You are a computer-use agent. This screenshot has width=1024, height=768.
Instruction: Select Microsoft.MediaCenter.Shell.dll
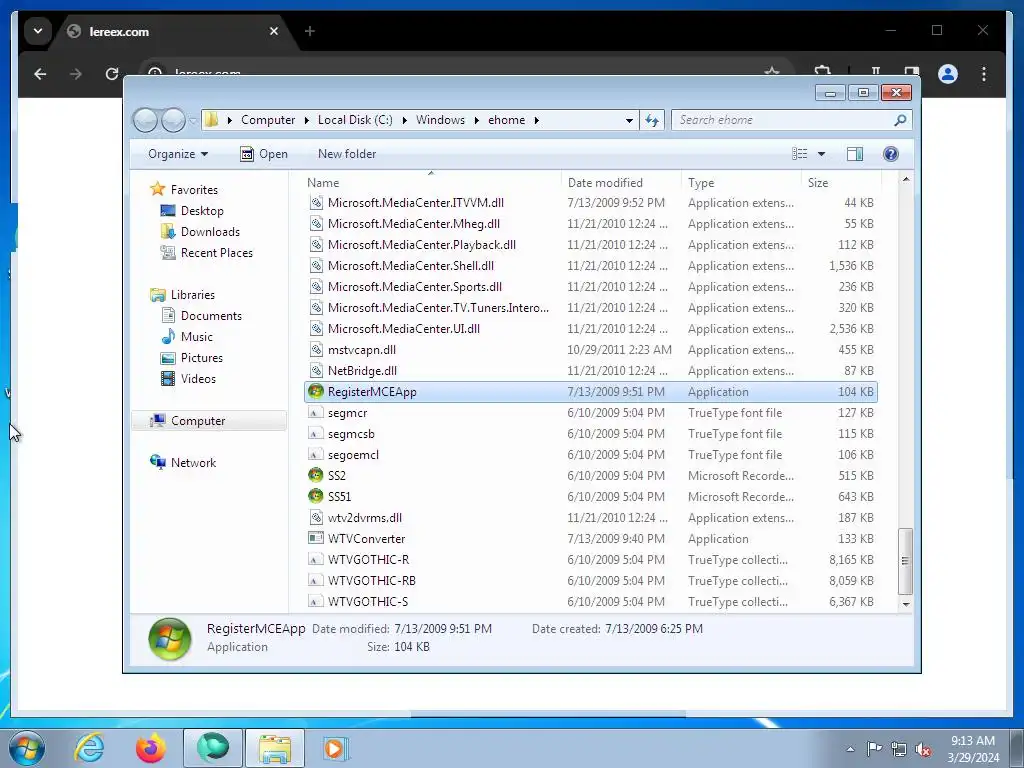[x=411, y=266]
